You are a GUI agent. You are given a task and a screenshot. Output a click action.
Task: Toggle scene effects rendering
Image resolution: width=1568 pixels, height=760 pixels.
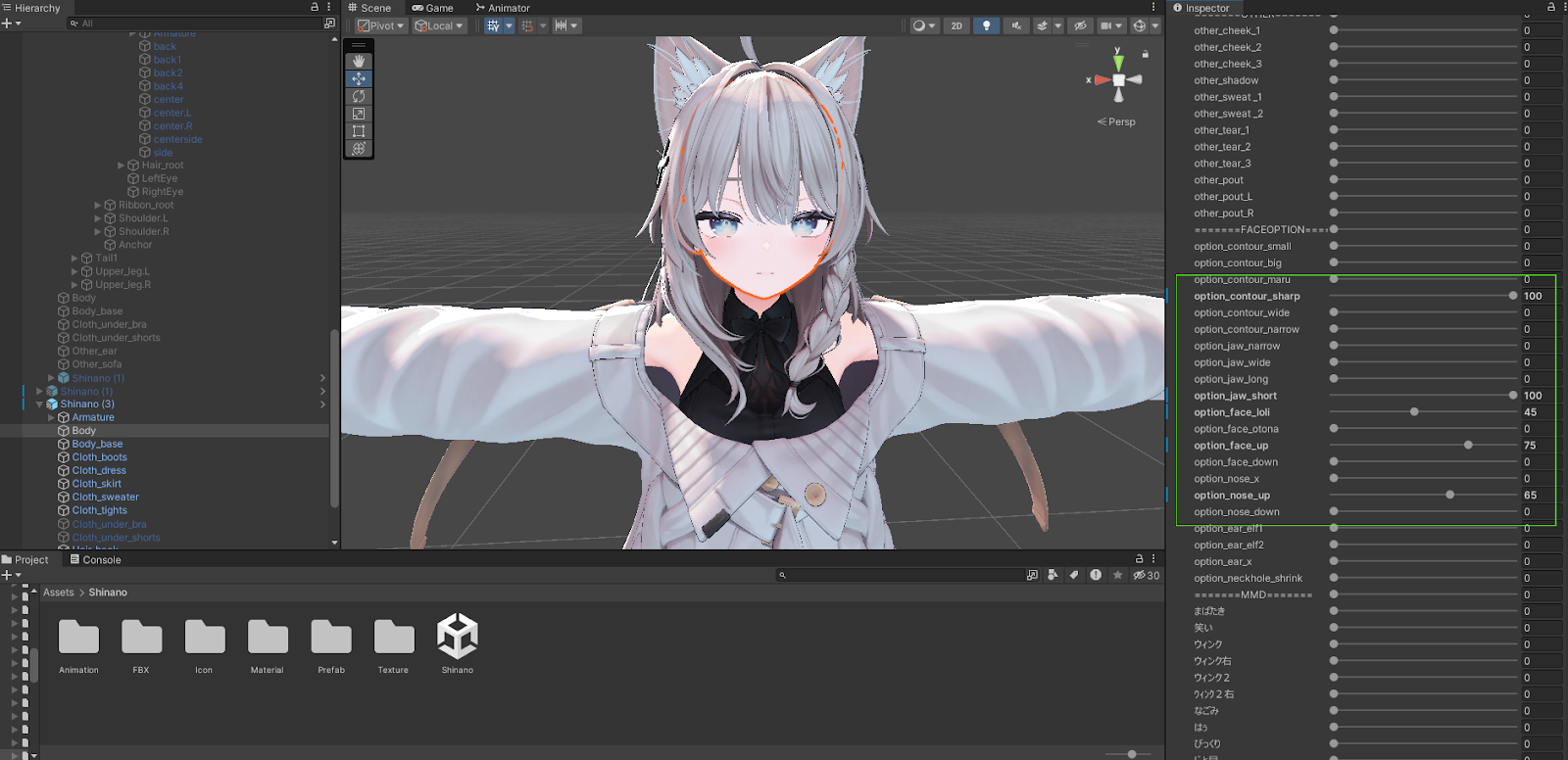click(1042, 25)
